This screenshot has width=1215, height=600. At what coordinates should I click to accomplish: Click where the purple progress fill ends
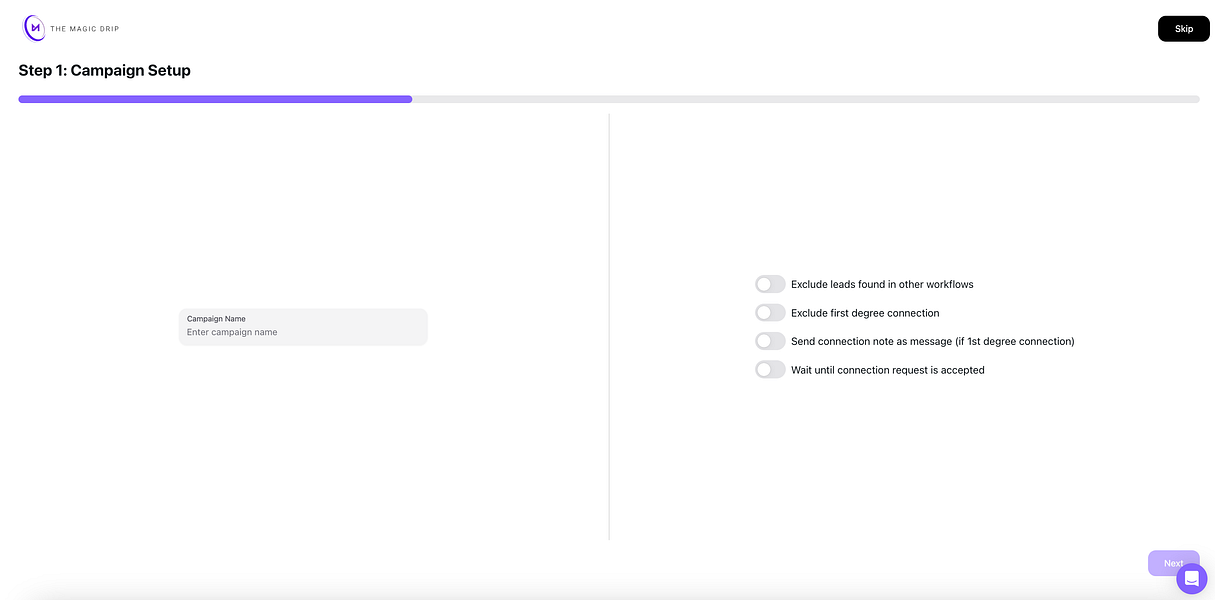tap(411, 99)
